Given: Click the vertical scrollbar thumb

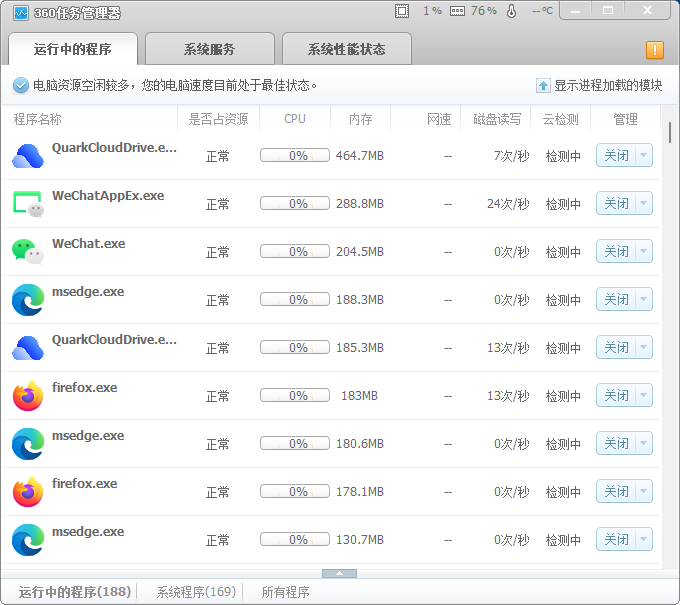Looking at the screenshot, I should (x=670, y=132).
